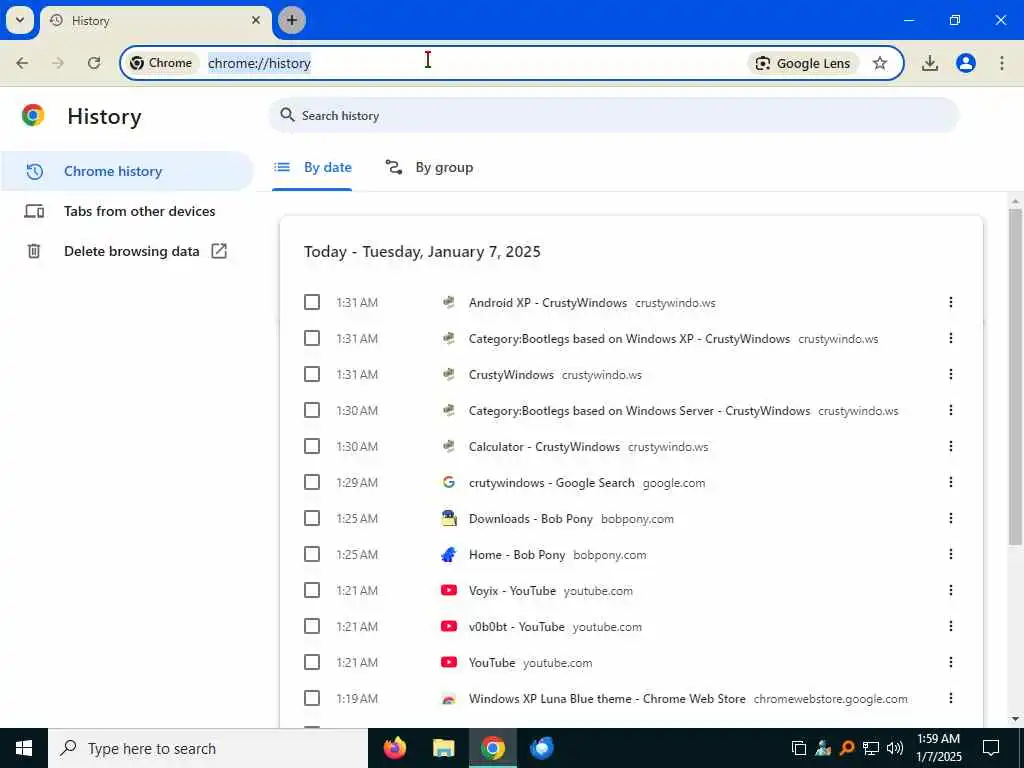The height and width of the screenshot is (768, 1024).
Task: Open the Chrome profile avatar
Action: [965, 63]
